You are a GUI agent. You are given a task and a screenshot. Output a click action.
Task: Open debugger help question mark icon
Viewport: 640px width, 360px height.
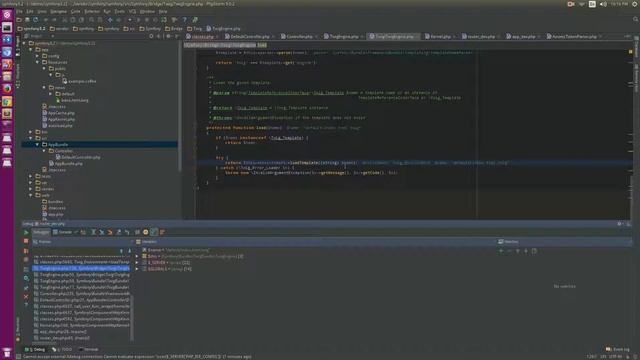coord(26,305)
